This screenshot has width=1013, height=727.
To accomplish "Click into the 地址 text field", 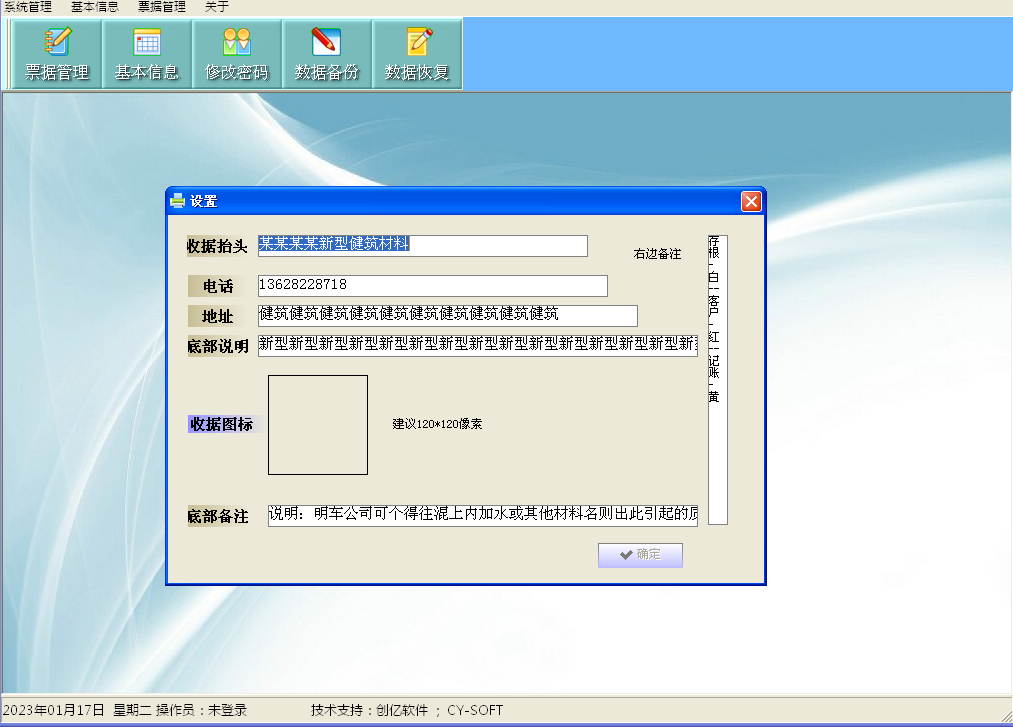I will click(447, 315).
